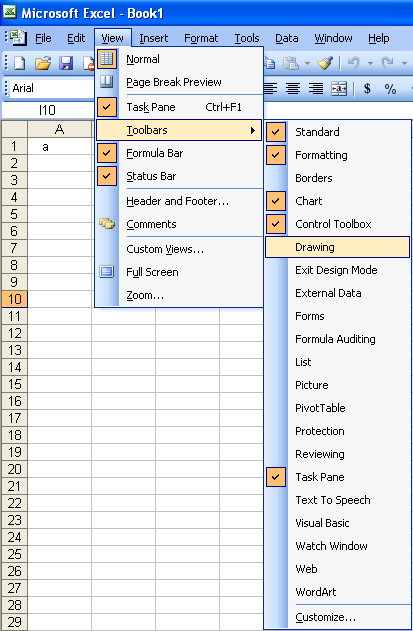The height and width of the screenshot is (631, 413).
Task: Click the Full Screen icon
Action: click(107, 272)
